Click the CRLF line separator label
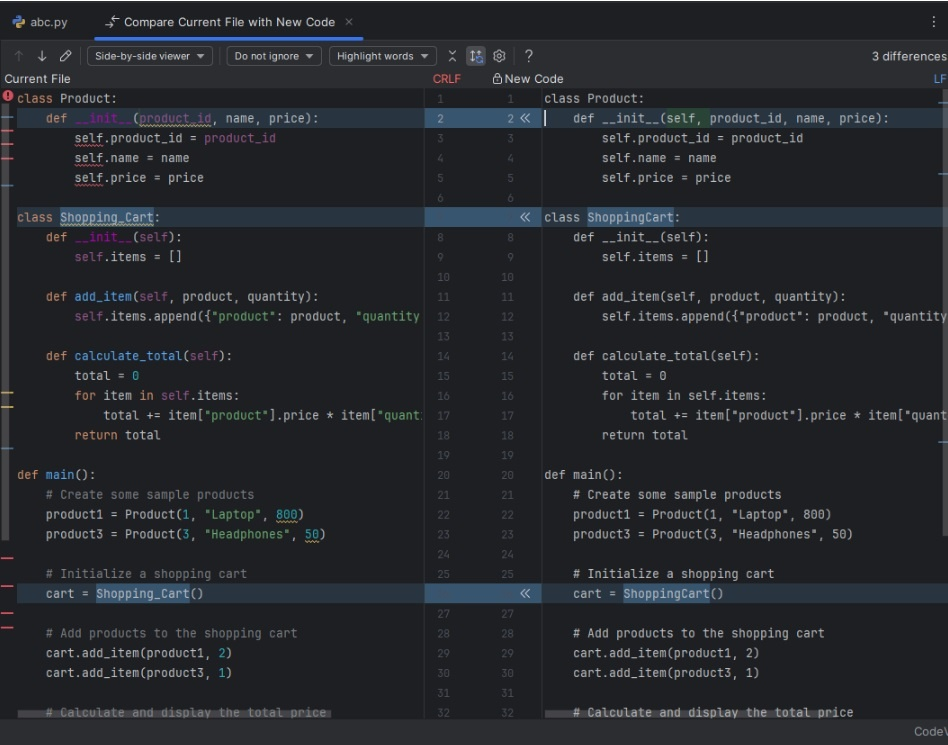The width and height of the screenshot is (948, 745). click(446, 79)
